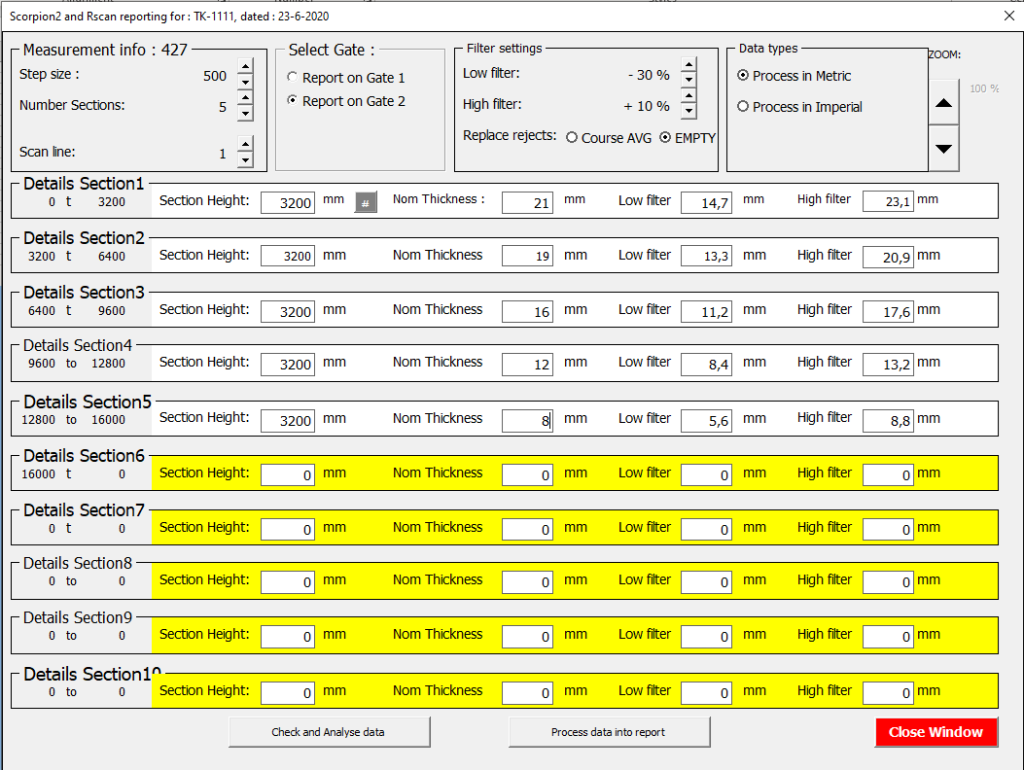Edit Section4 Low filter value 8,4
Image resolution: width=1024 pixels, height=770 pixels.
(707, 364)
